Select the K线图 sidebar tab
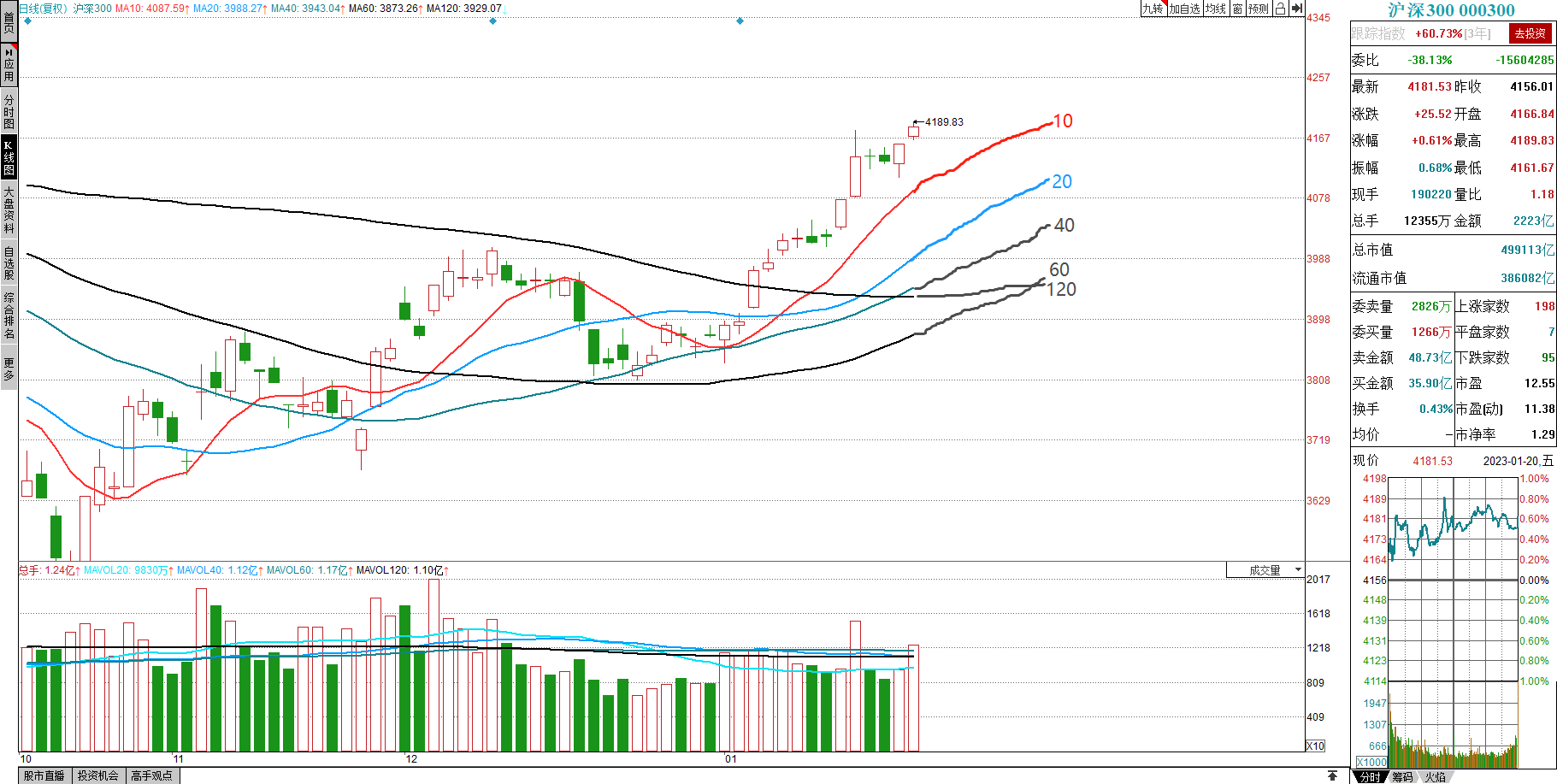Screen dimensions: 1557x784 click(9, 157)
